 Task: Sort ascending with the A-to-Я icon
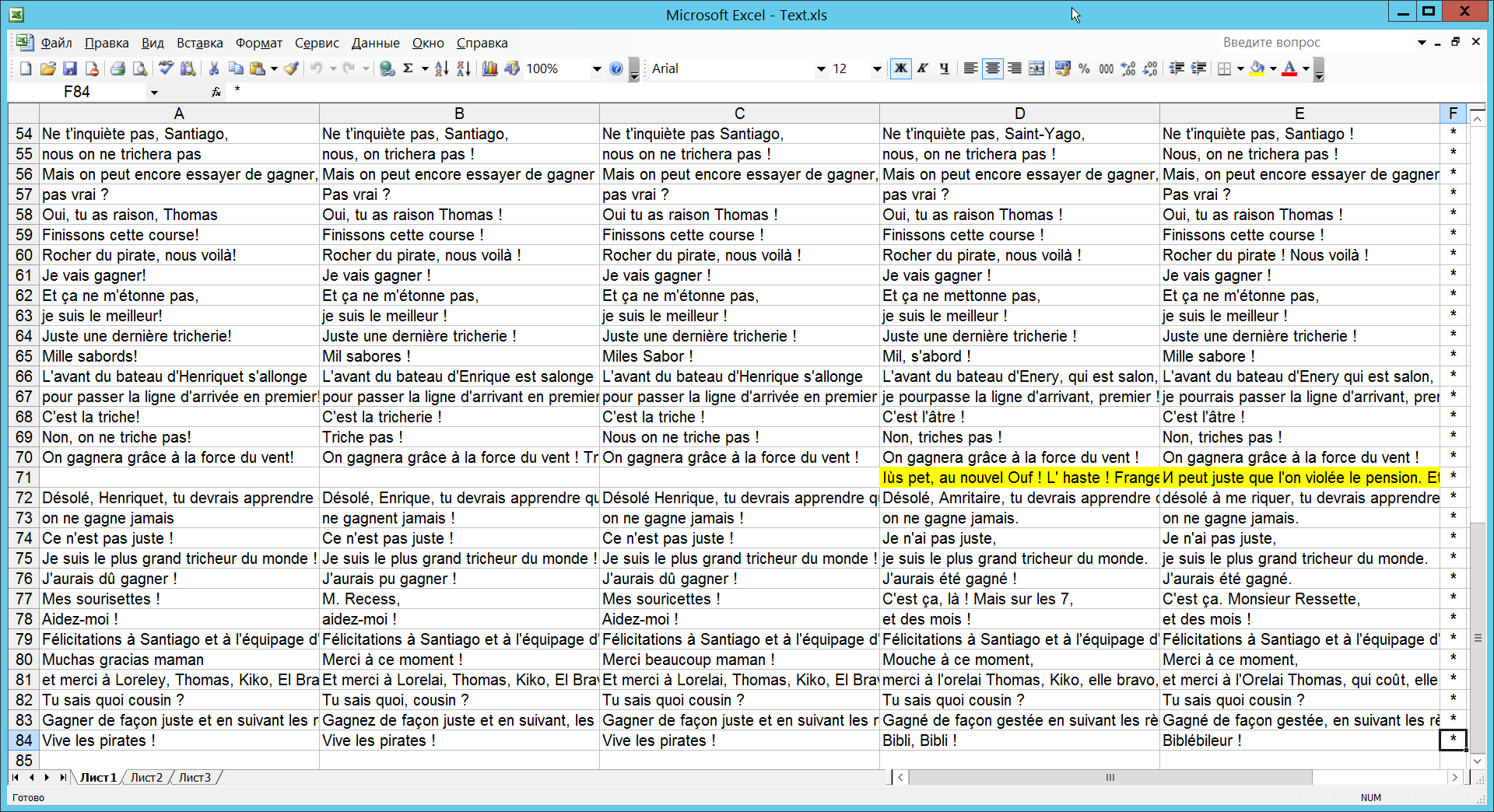pyautogui.click(x=441, y=69)
